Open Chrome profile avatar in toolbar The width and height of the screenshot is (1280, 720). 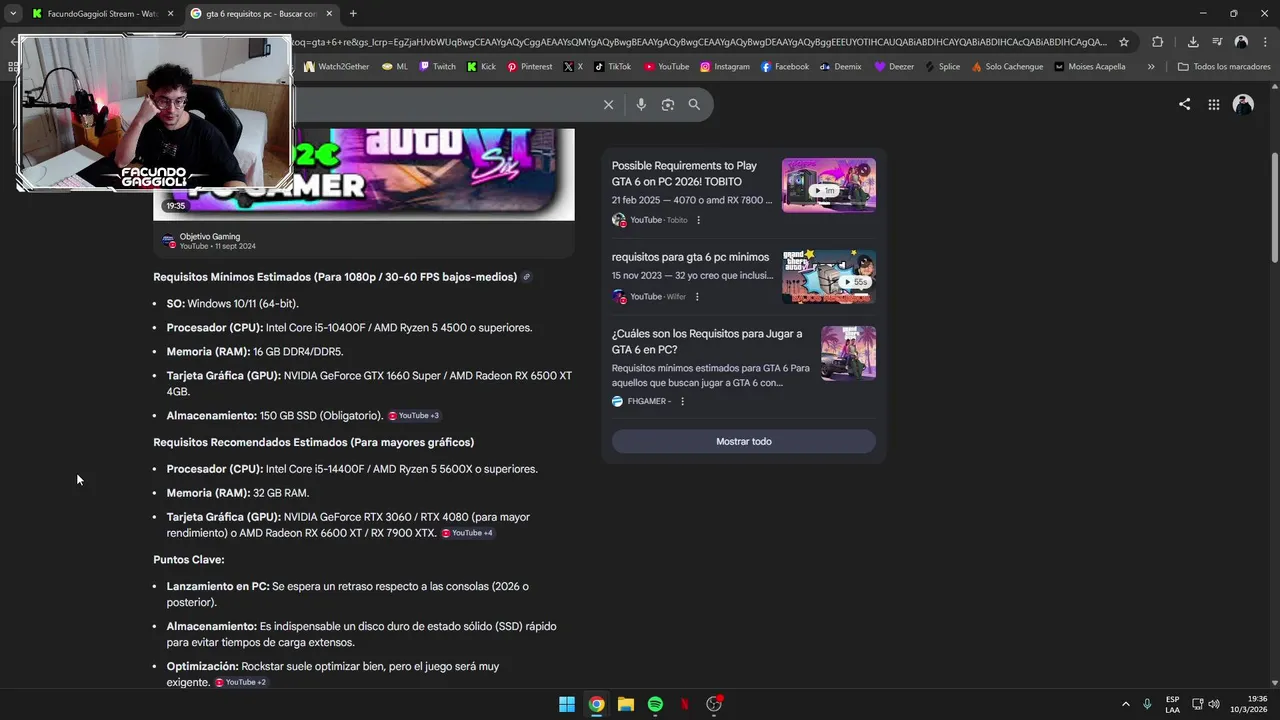(1241, 42)
